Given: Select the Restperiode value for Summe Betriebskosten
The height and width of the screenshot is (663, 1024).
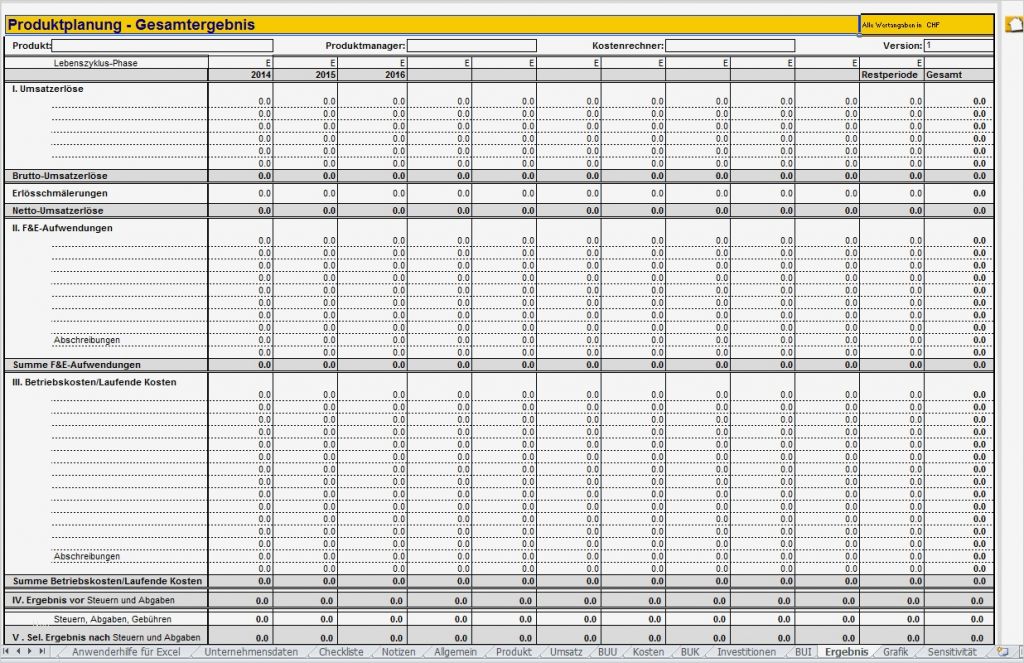Looking at the screenshot, I should (x=891, y=581).
